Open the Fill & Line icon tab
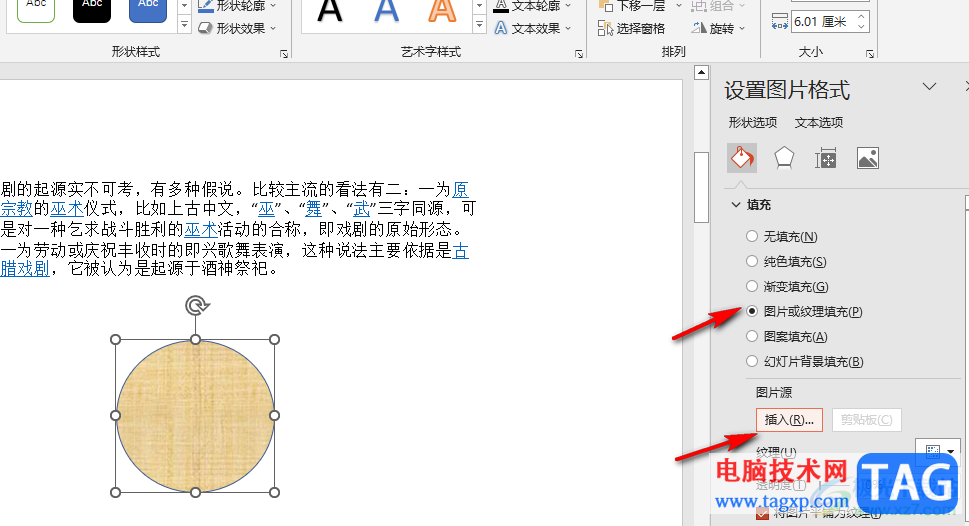The height and width of the screenshot is (526, 969). 742,158
